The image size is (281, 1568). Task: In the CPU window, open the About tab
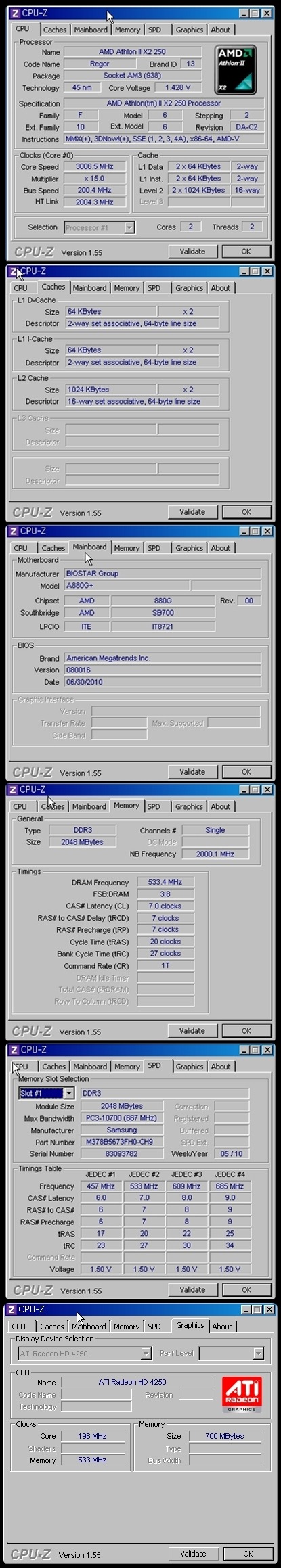tap(221, 30)
